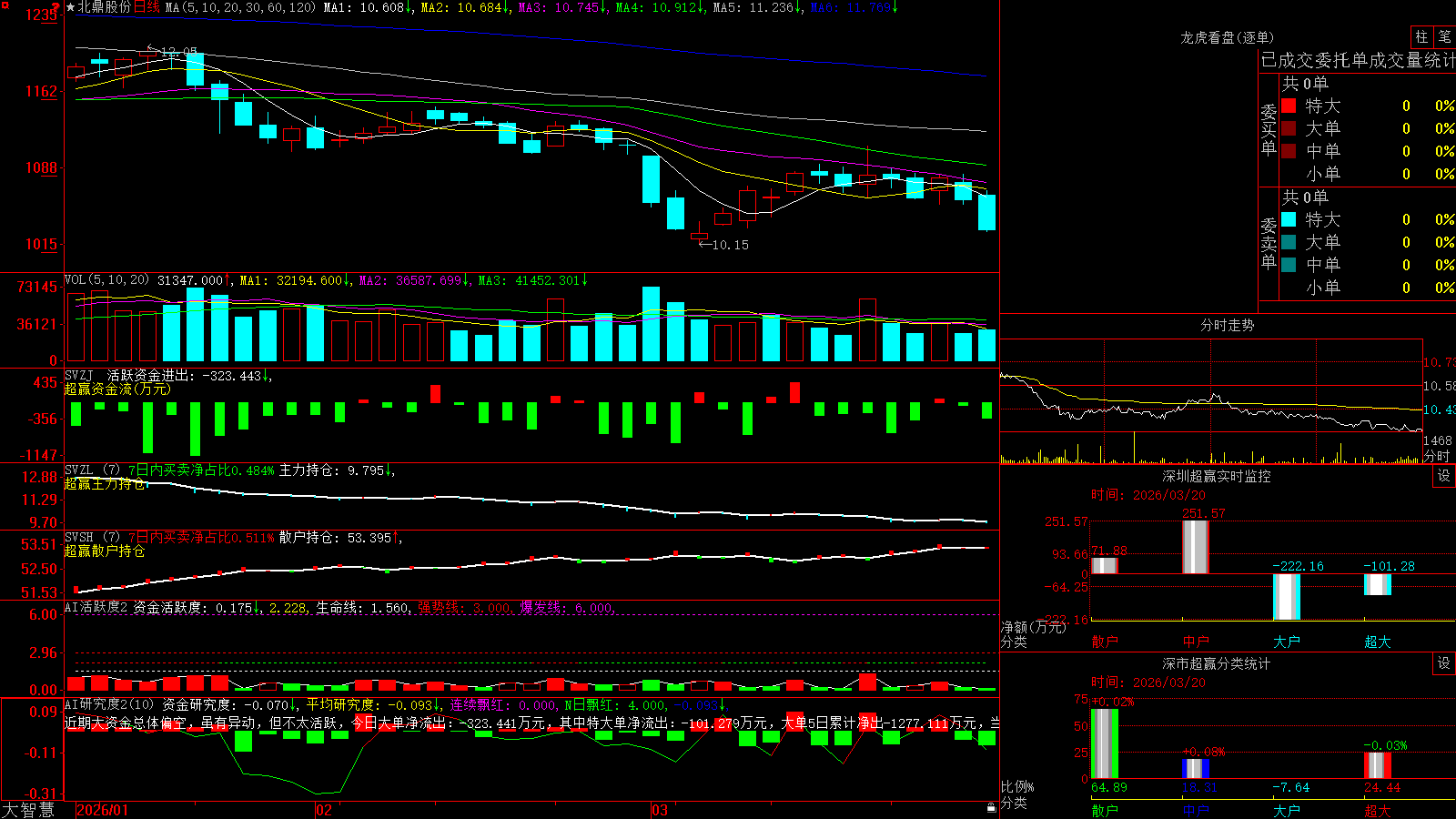Click 生命线: 1.560 label
This screenshot has width=1456, height=819.
pyautogui.click(x=362, y=608)
